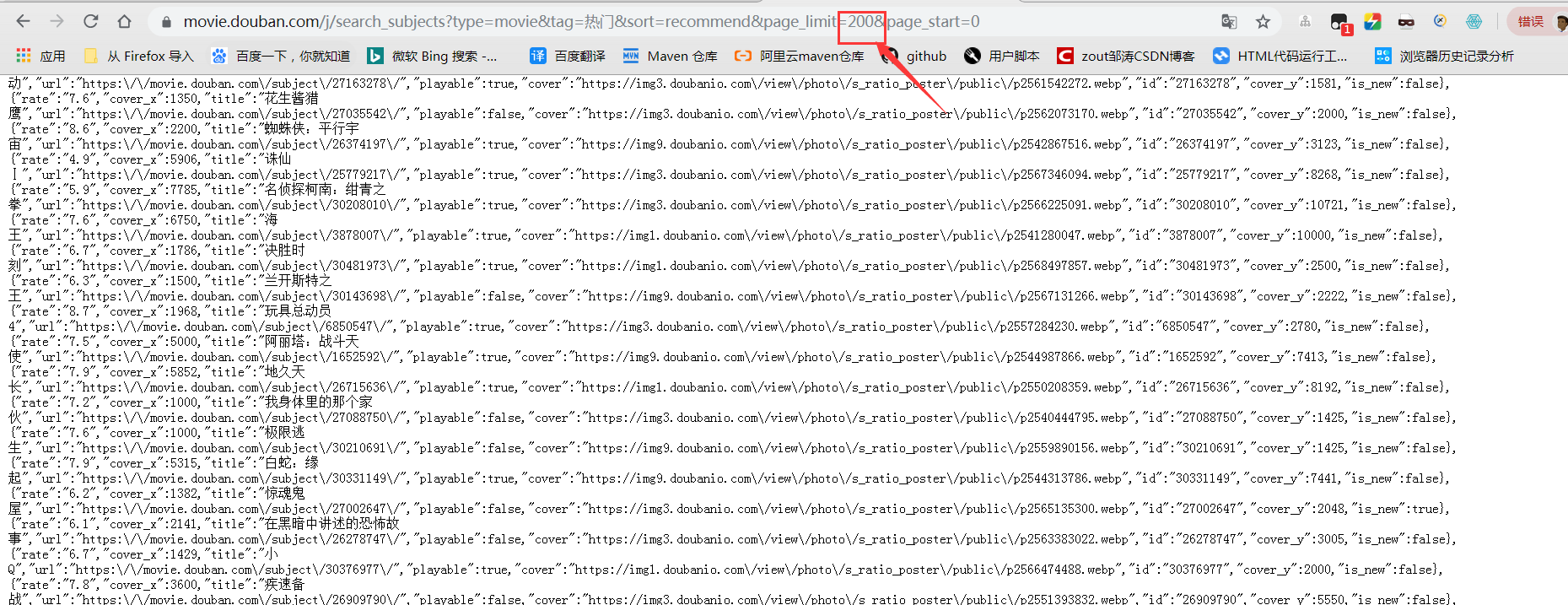Open Tampermonkey extension with red badge
The image size is (1568, 605).
pos(1339,23)
